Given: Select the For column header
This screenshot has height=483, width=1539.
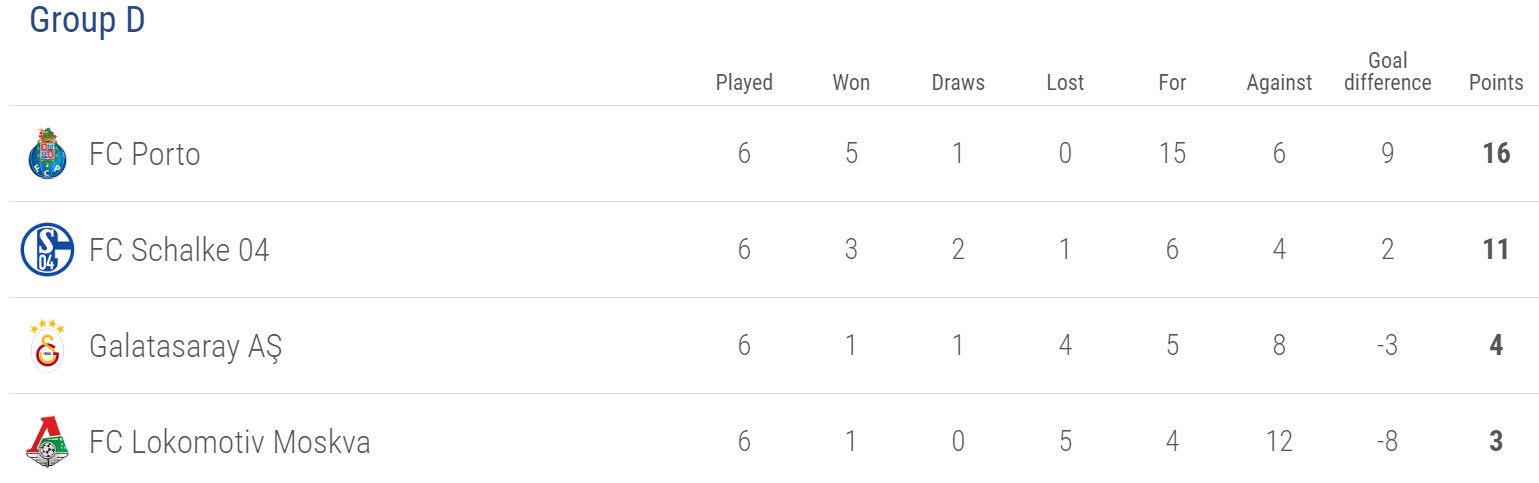Looking at the screenshot, I should point(1172,82).
